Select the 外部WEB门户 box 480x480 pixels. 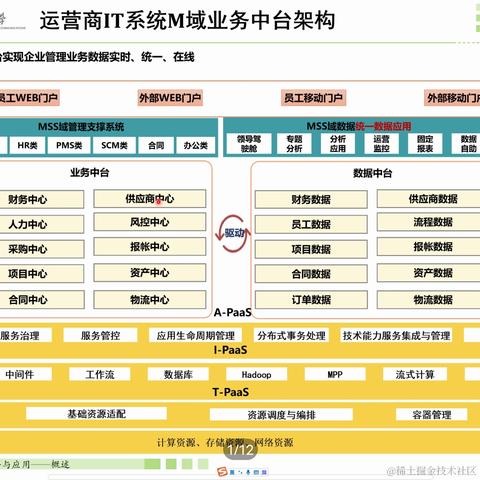[170, 98]
